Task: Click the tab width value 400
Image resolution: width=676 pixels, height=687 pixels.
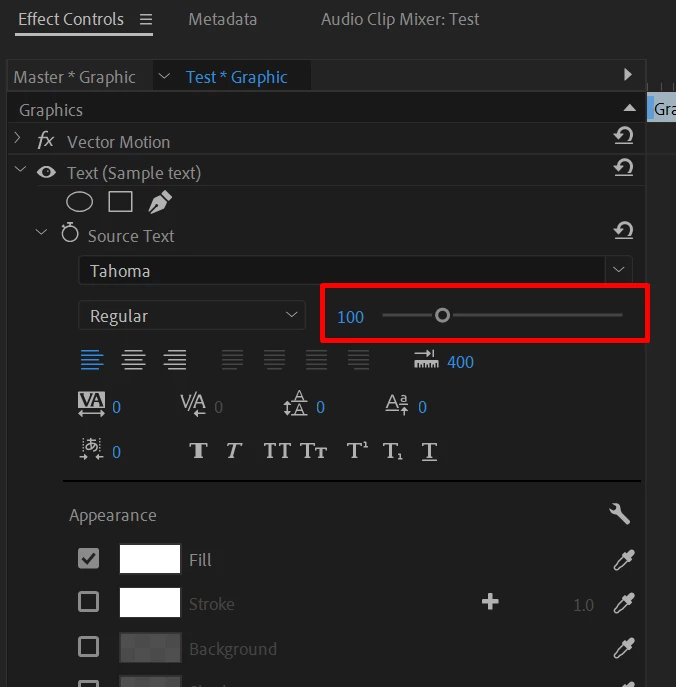Action: [460, 362]
